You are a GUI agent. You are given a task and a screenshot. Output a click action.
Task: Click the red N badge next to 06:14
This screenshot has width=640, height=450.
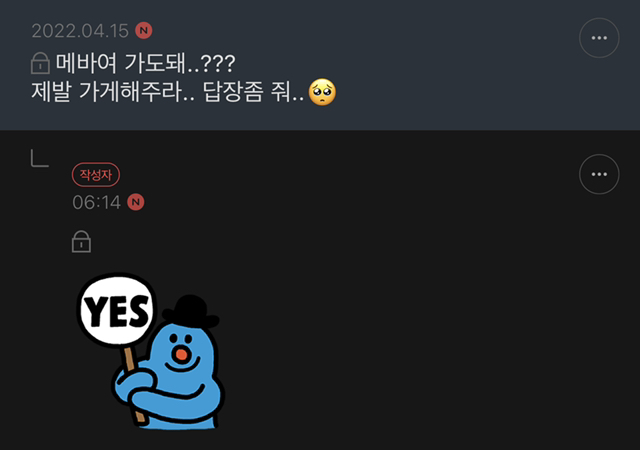point(136,202)
